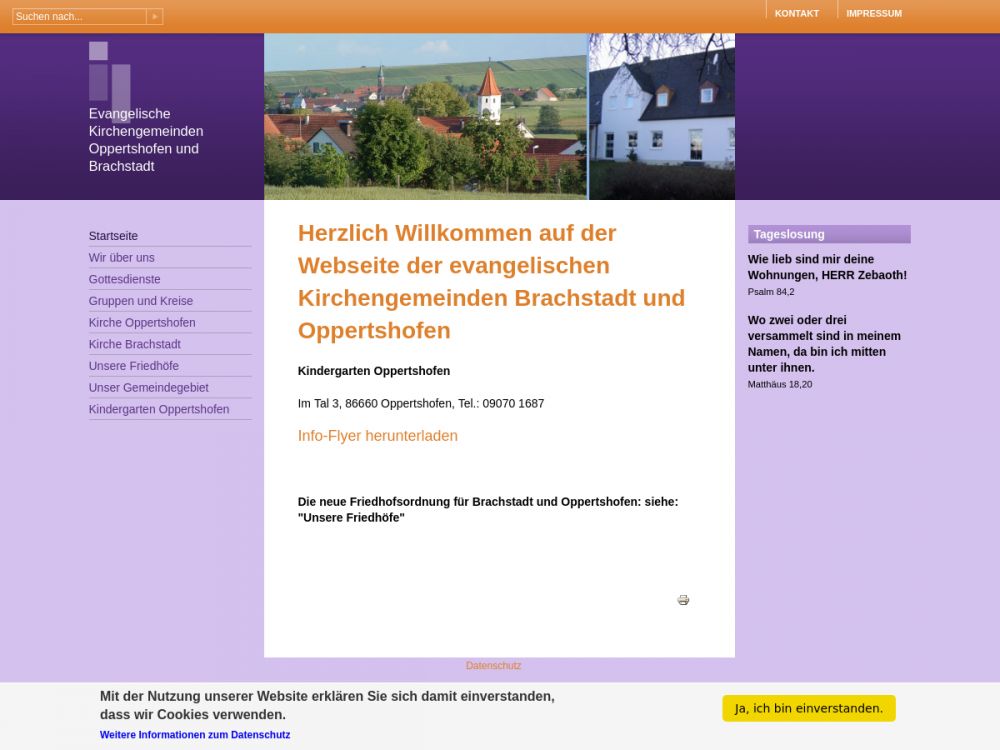
Task: Select 'Gruppen und Kreise' link
Action: (x=140, y=301)
